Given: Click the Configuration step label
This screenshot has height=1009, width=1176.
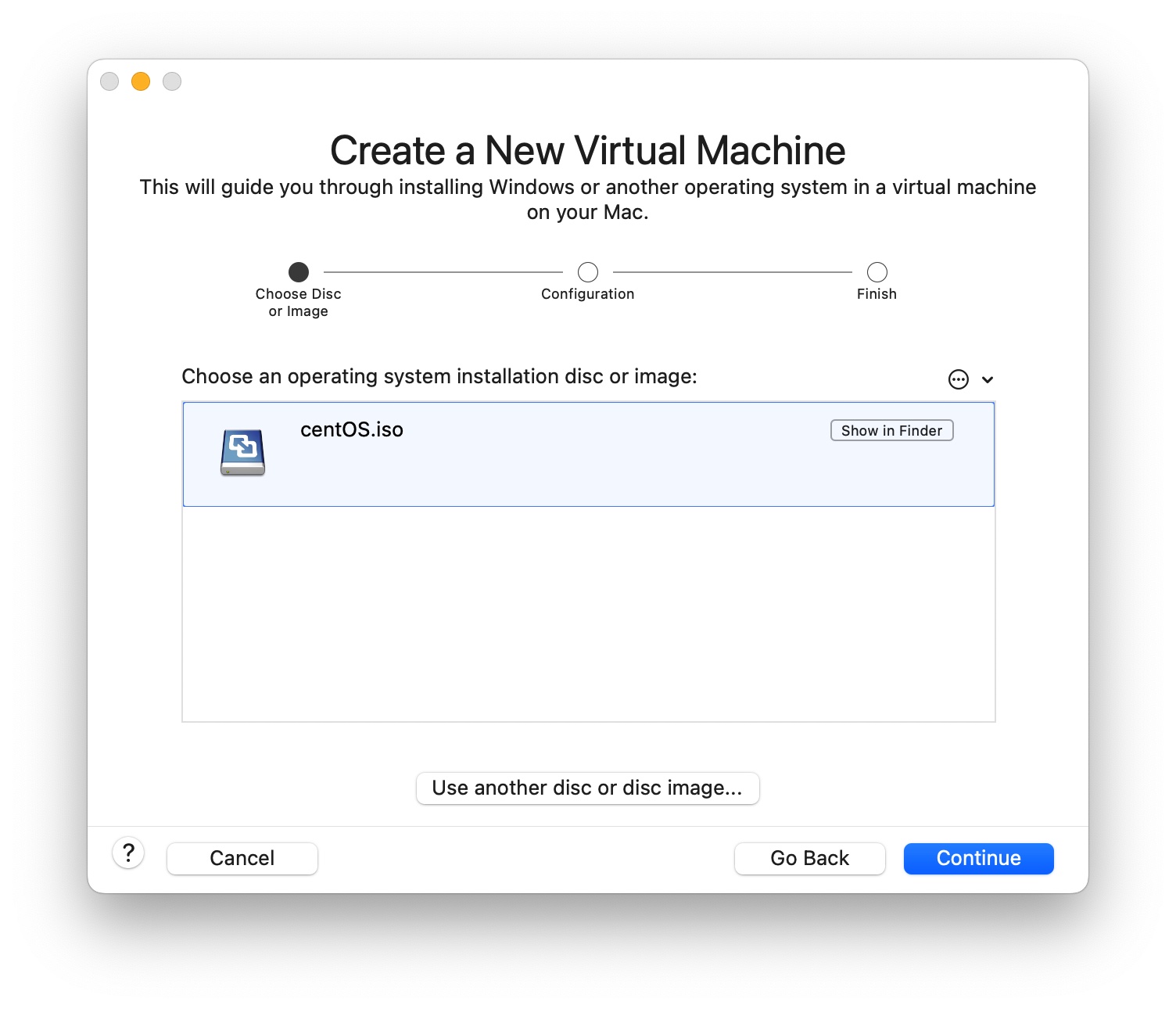Looking at the screenshot, I should (x=588, y=294).
